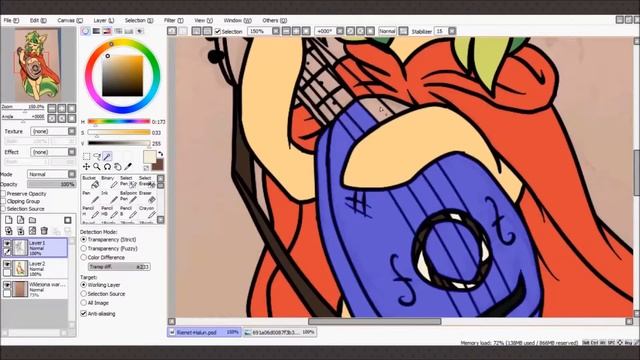Image resolution: width=640 pixels, height=360 pixels.
Task: Select the Move tool
Action: (x=86, y=167)
